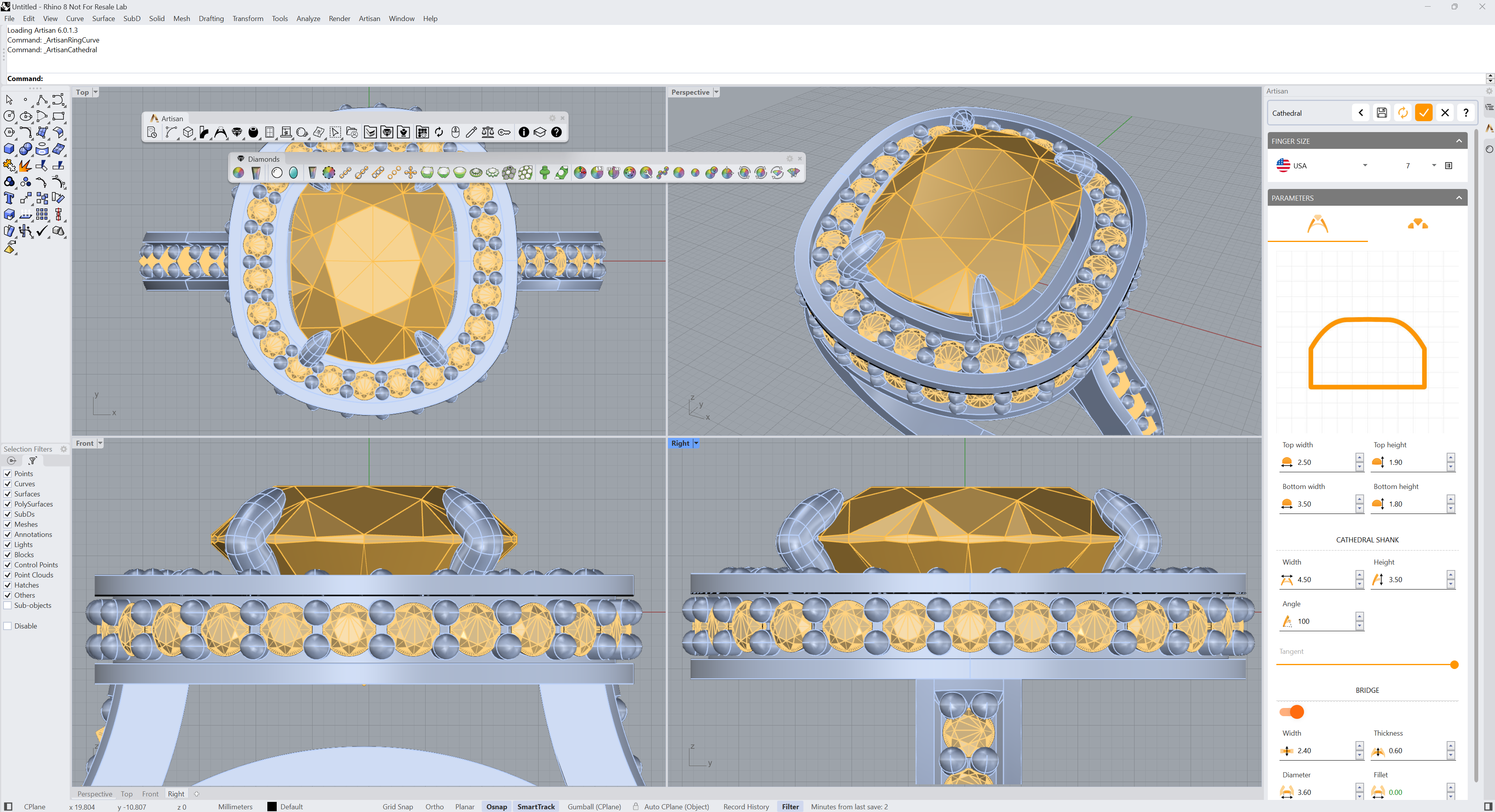
Task: Toggle the Curves selection filter
Action: click(7, 484)
